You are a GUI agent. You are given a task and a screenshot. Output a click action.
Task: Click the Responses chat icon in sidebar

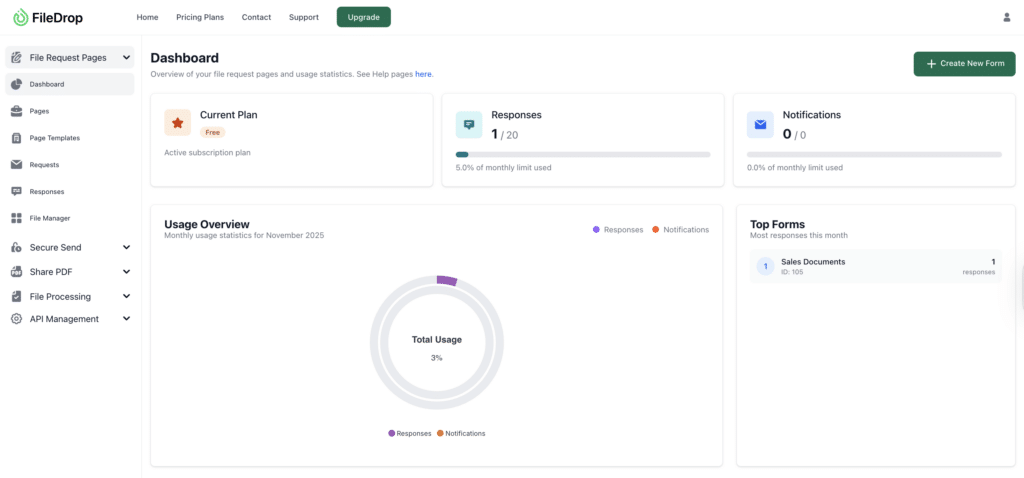pyautogui.click(x=16, y=191)
